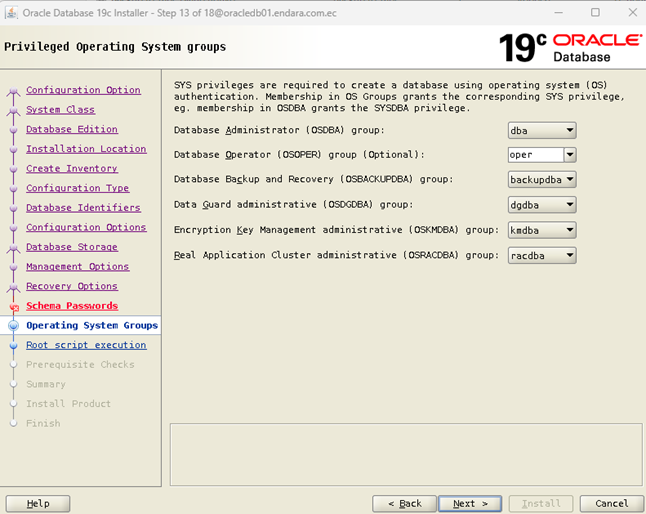This screenshot has height=514, width=646.
Task: Click the Cancel button
Action: click(612, 504)
